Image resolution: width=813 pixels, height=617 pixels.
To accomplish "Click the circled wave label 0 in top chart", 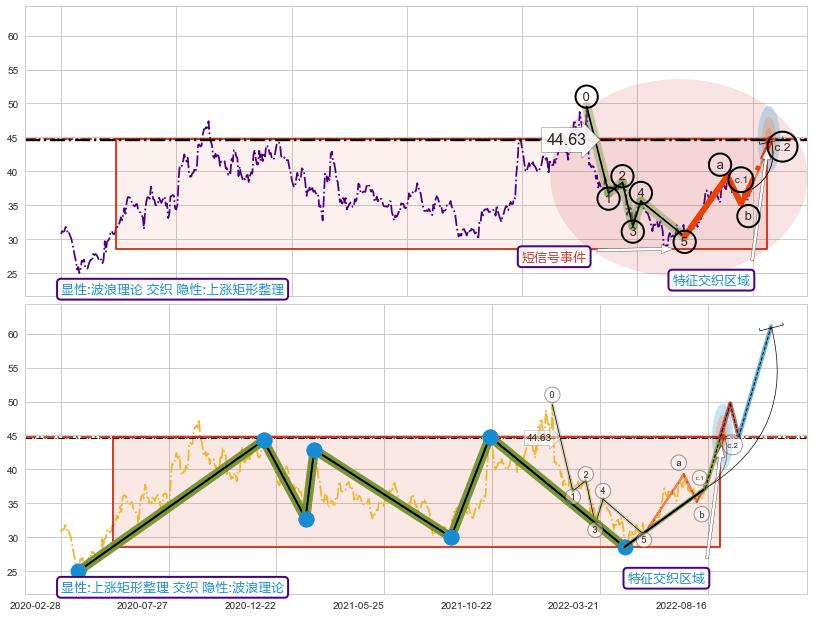I will click(586, 96).
